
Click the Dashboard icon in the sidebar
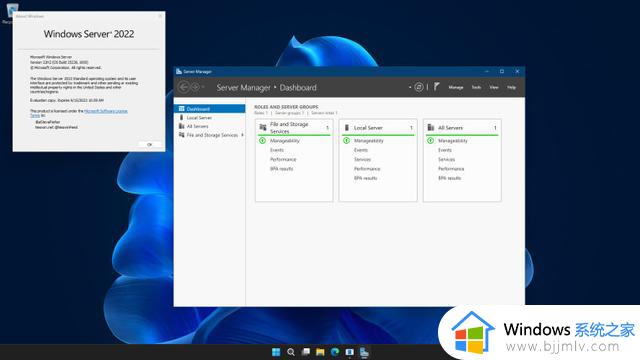point(182,109)
